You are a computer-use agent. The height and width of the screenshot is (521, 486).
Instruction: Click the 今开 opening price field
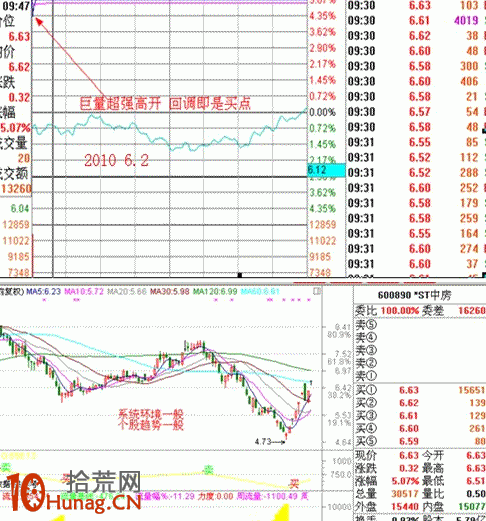pos(454,455)
